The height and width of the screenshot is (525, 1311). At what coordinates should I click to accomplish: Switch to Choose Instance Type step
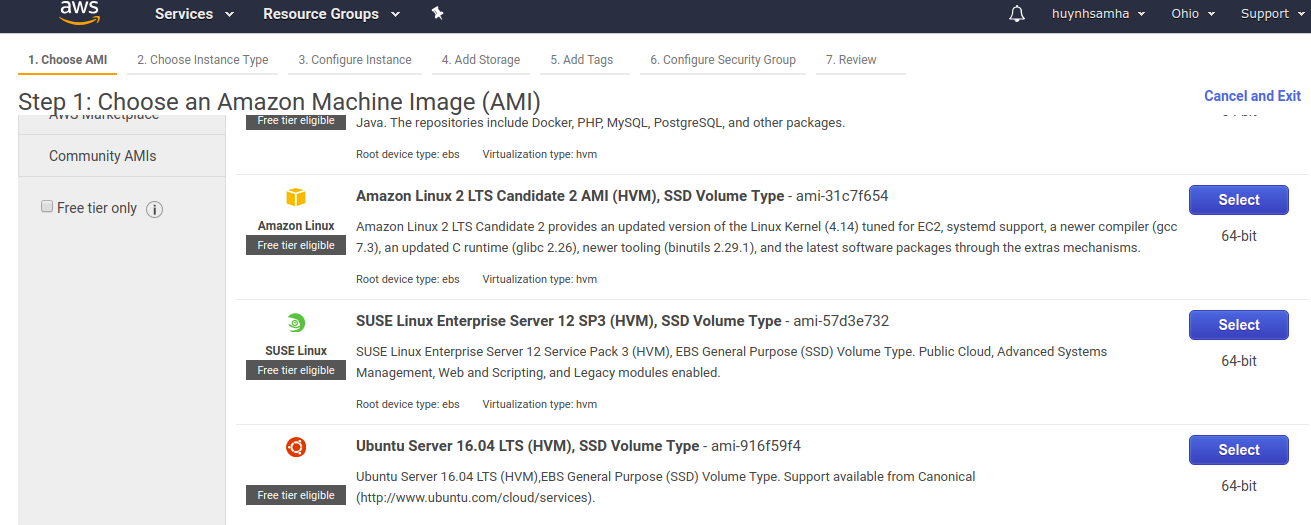click(x=203, y=60)
